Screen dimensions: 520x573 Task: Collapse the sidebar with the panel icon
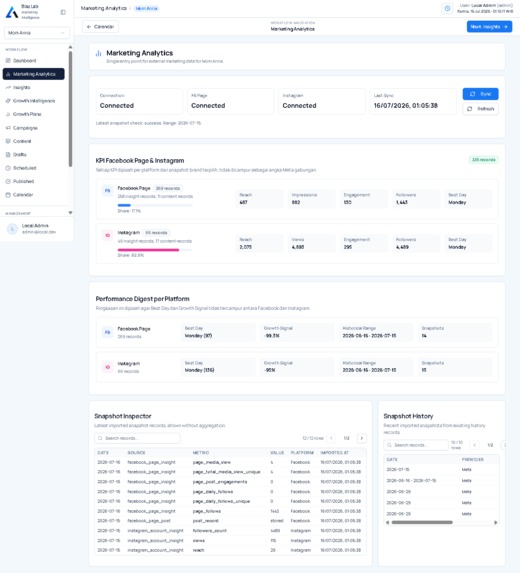coord(63,12)
